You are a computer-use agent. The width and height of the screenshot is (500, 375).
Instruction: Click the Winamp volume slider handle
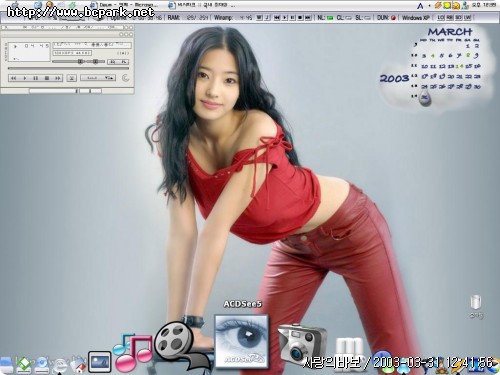(x=80, y=62)
